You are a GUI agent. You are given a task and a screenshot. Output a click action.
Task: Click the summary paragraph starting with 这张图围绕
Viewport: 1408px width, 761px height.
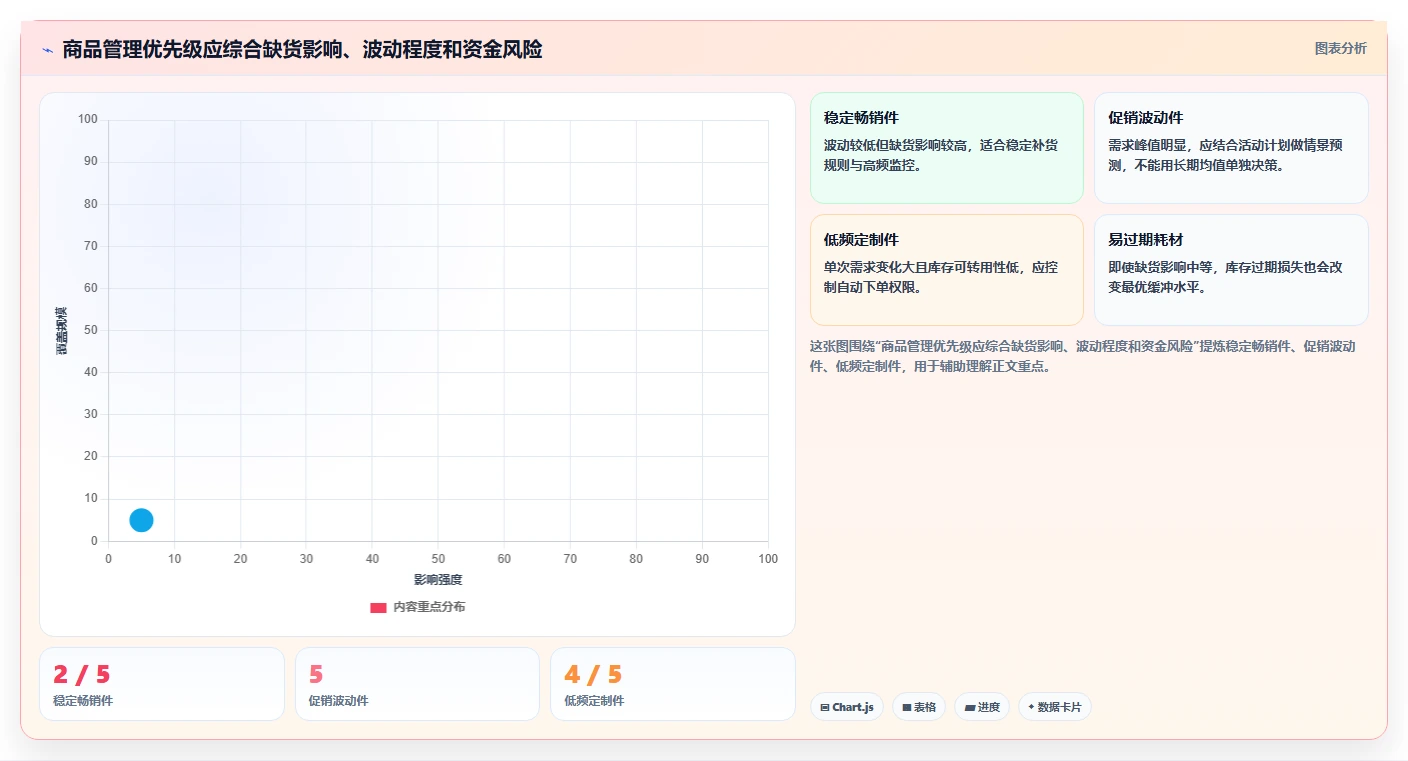(x=1085, y=356)
